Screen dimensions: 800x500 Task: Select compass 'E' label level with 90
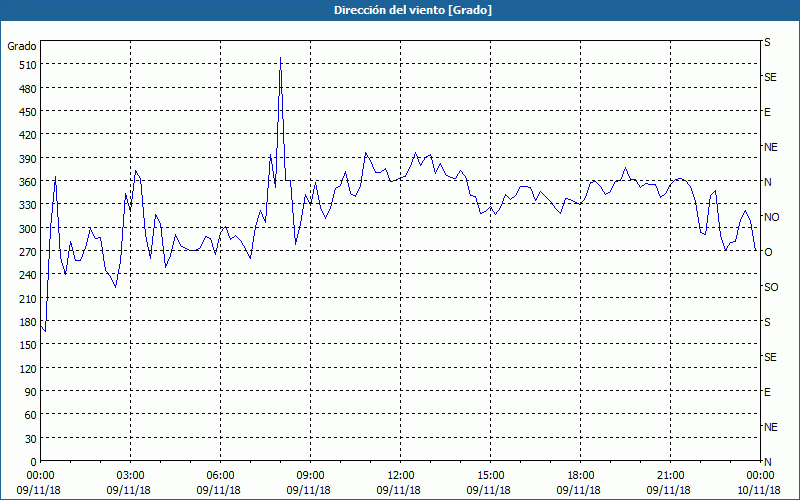click(767, 392)
